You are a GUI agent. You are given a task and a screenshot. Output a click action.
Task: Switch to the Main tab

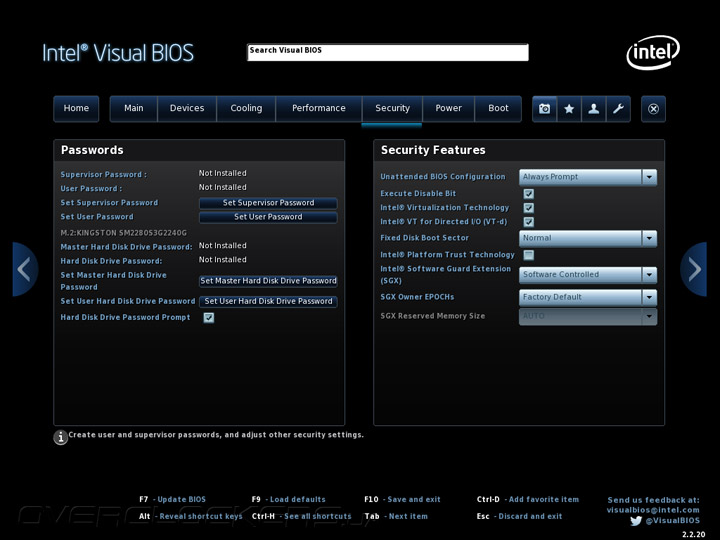134,109
